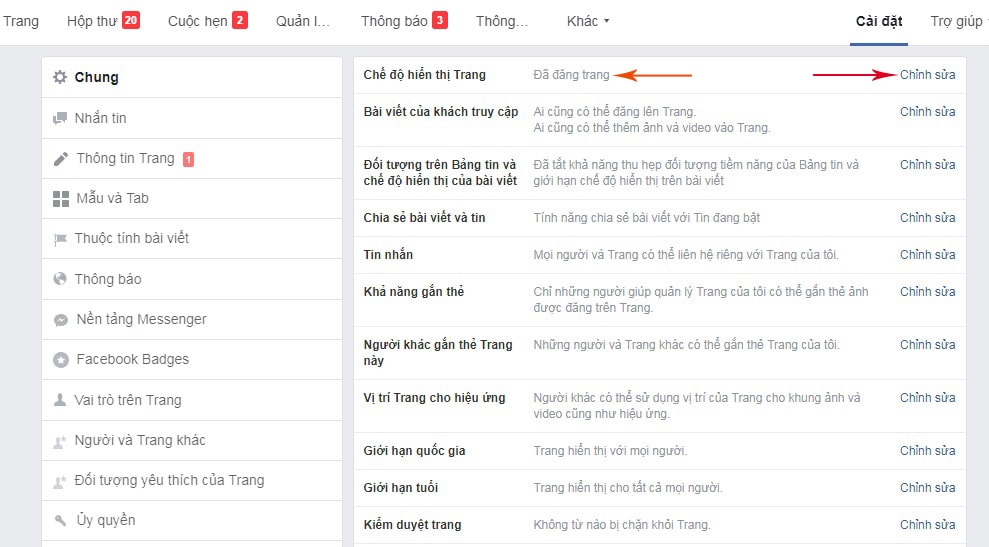Click the pencil icon for Thông tin Trang
This screenshot has width=989, height=547.
61,158
